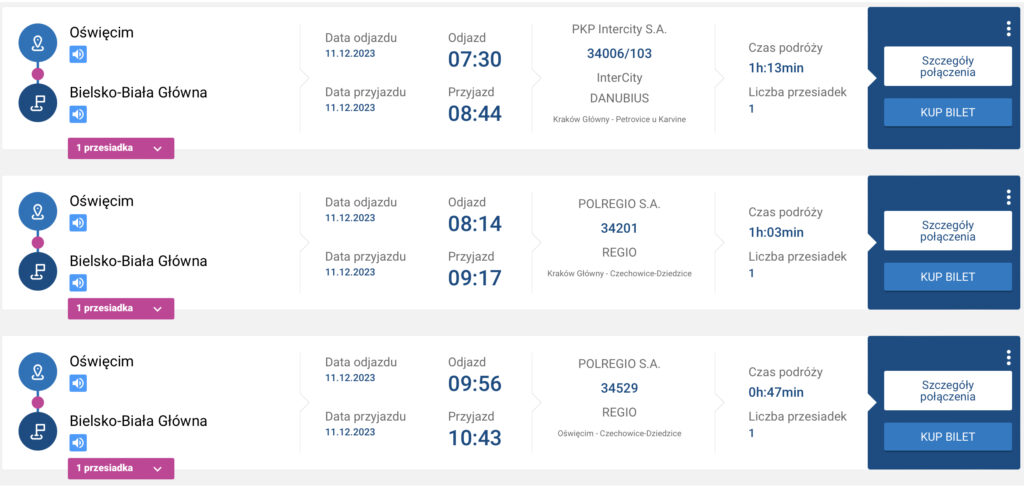
Task: Click speaker icon under Oświęcim in 08:14 connection
Action: [78, 223]
